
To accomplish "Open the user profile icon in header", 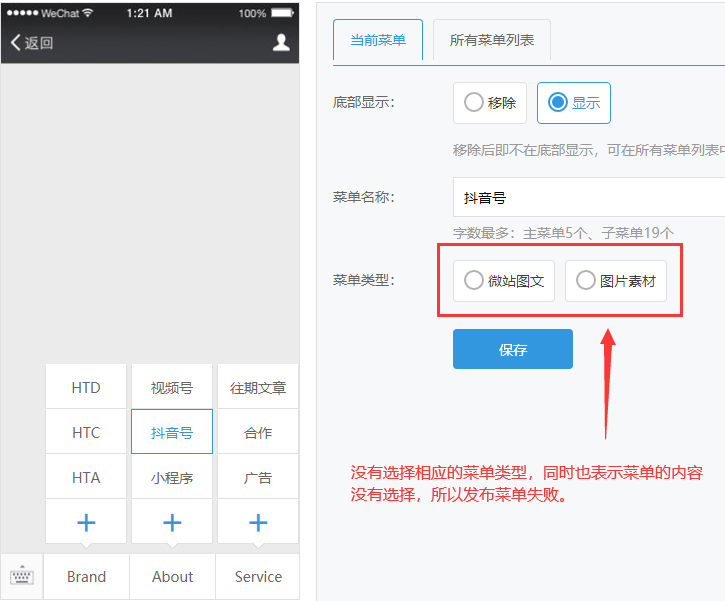I will click(x=281, y=42).
